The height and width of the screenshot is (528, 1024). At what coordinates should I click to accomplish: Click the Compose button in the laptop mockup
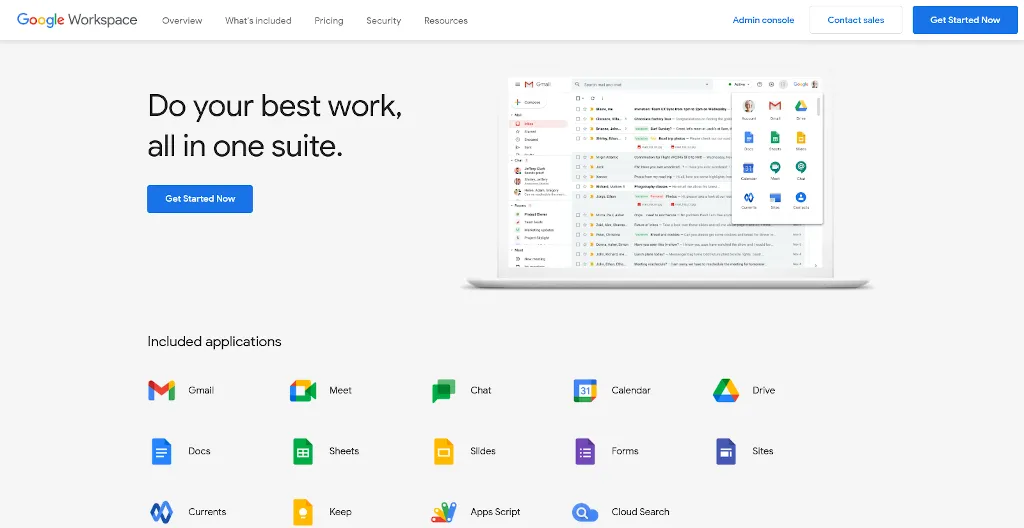click(529, 103)
